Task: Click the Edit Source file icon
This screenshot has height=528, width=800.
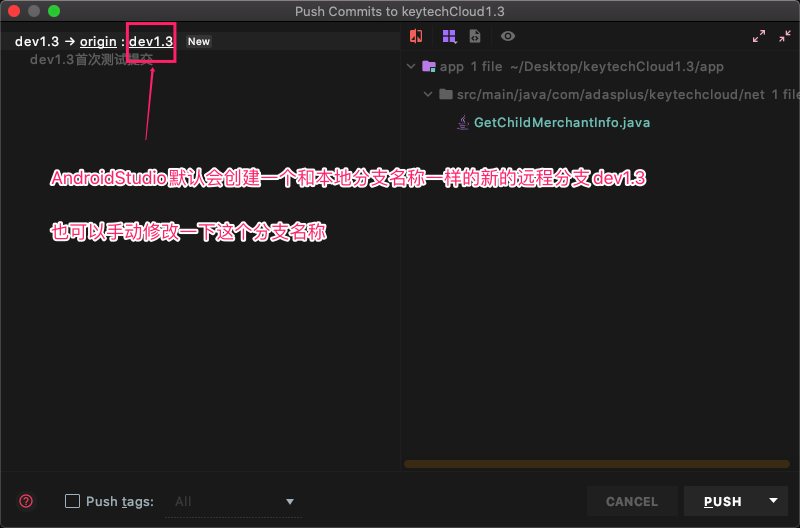Action: point(475,36)
